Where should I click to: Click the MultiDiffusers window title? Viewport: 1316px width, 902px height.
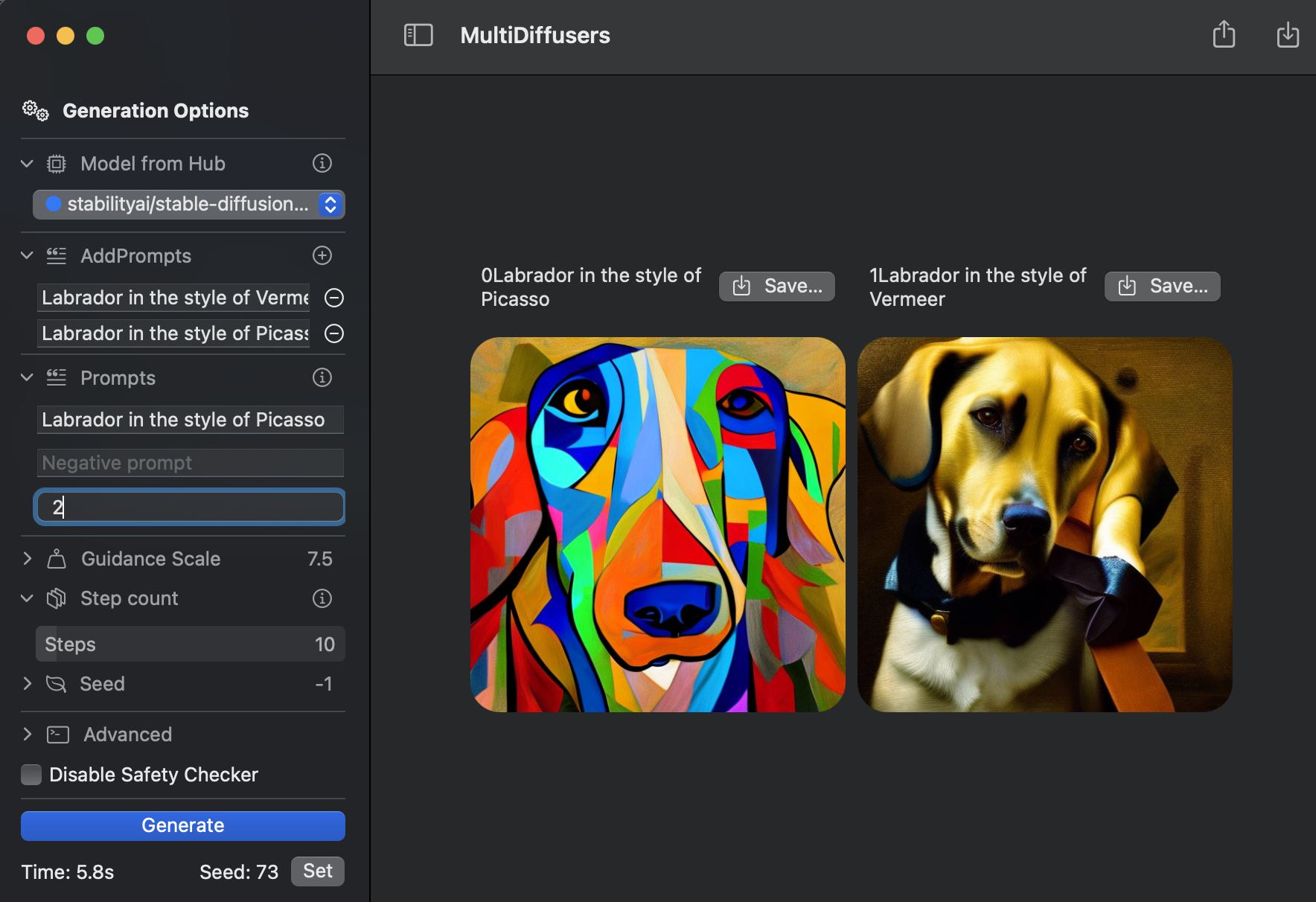535,35
